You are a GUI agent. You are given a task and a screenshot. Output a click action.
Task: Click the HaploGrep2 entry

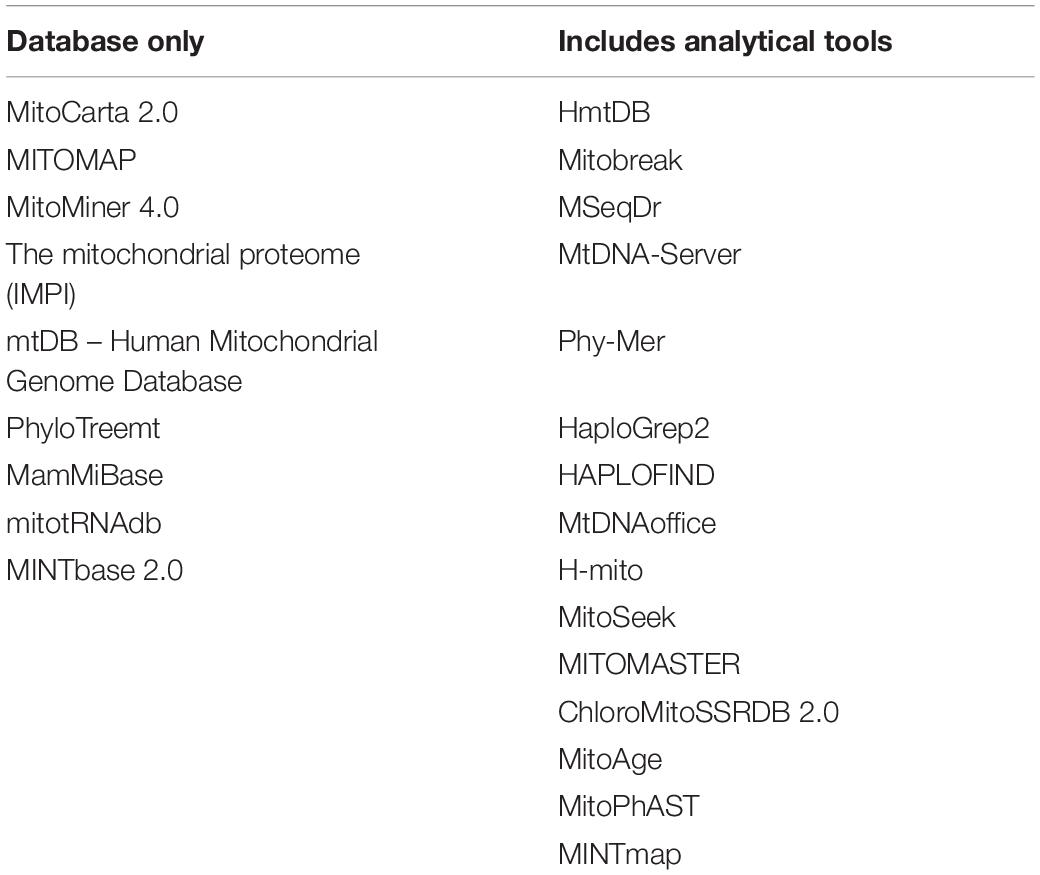coord(634,429)
